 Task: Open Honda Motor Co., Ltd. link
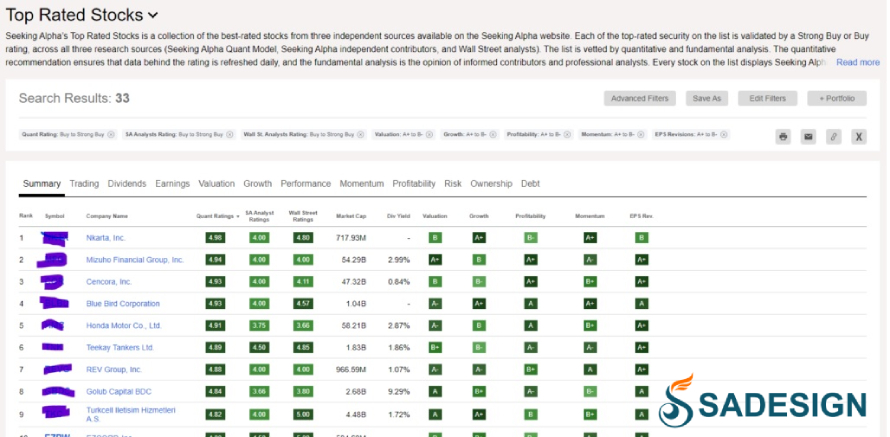(124, 326)
